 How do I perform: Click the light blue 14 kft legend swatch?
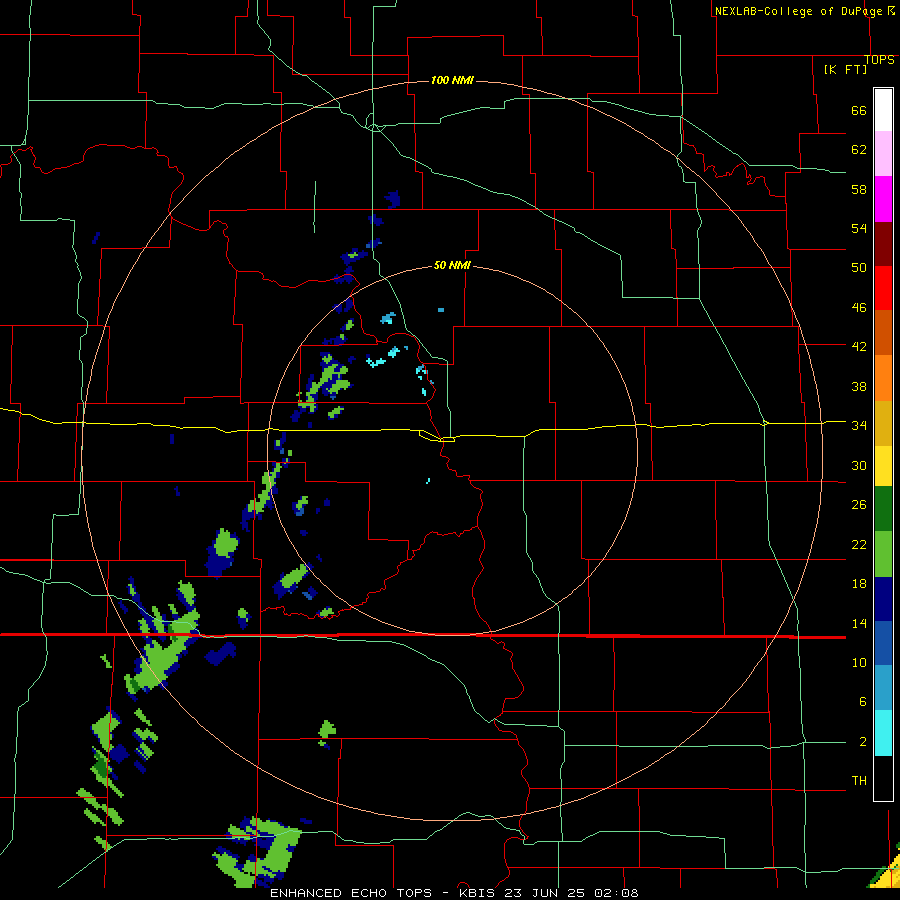[x=883, y=688]
